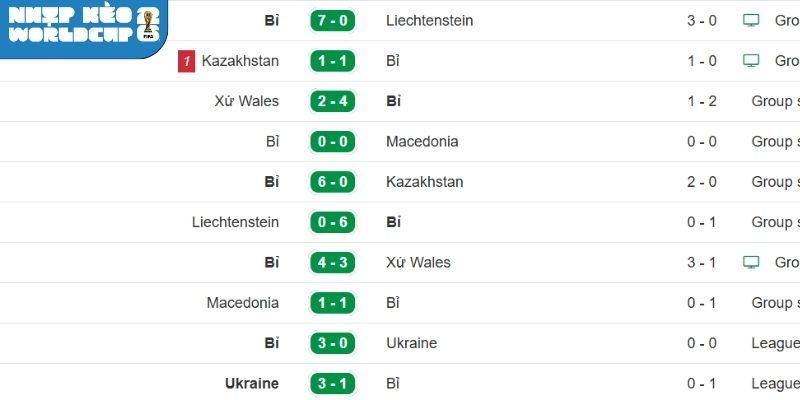800x400 pixels.
Task: Click Kazakhstan as away team in the 6-0 match
Action: point(424,182)
